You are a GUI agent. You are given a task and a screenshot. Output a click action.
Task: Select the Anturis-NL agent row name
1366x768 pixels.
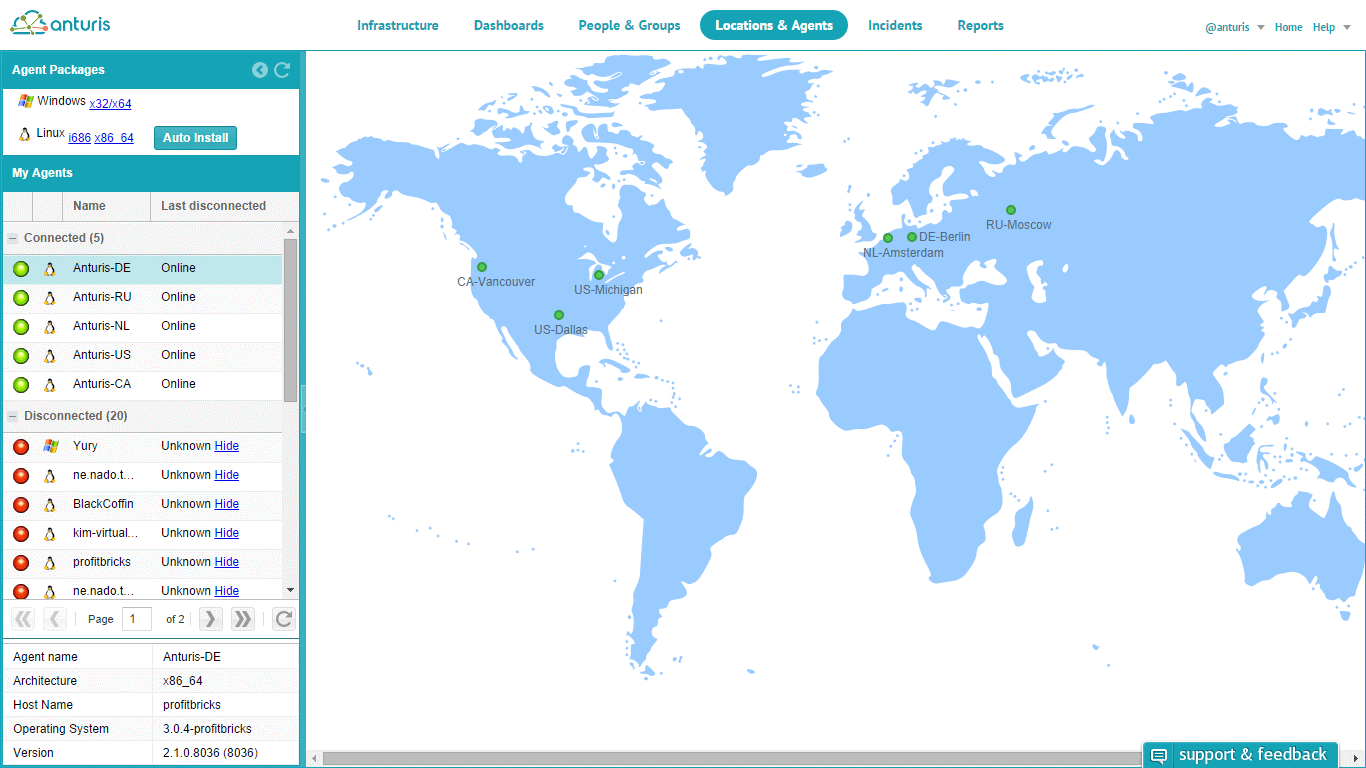[101, 326]
